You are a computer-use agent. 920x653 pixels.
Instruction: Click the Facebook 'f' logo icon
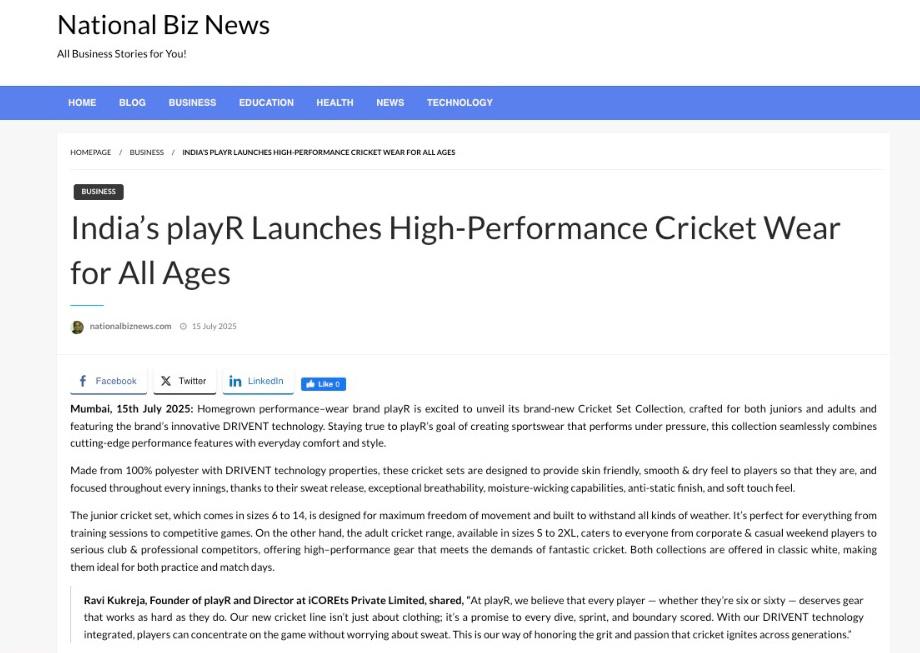(83, 381)
